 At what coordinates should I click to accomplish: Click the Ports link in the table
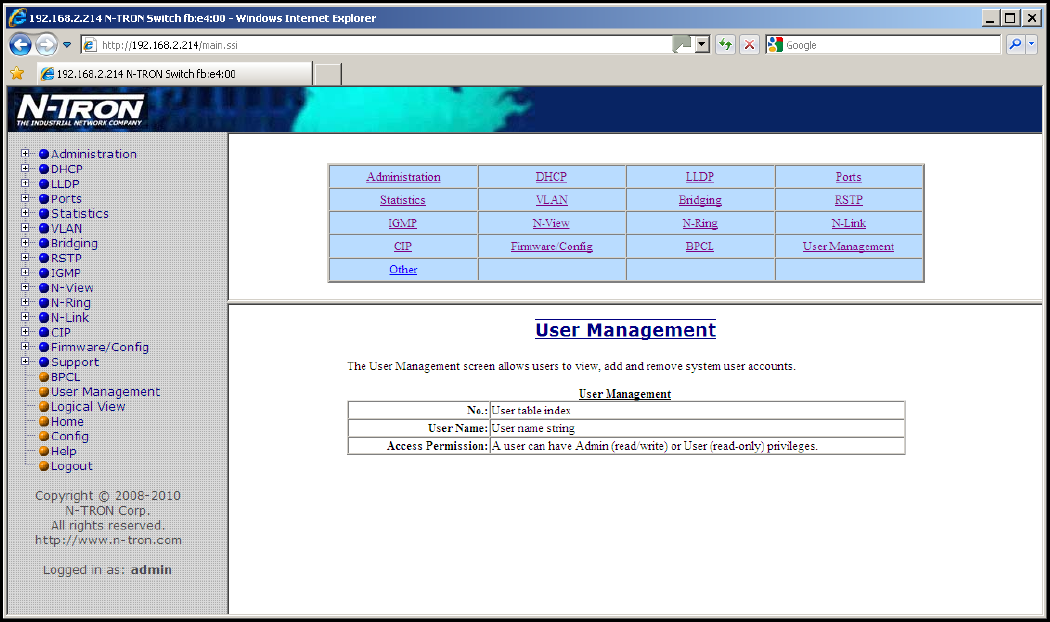848,177
